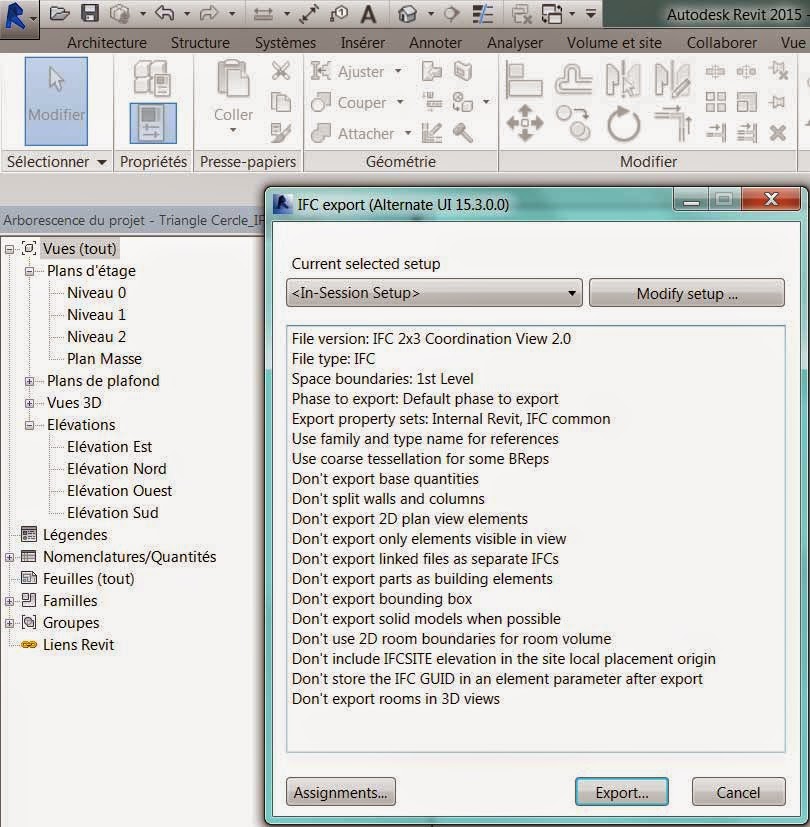The image size is (810, 827).
Task: Select the Offset tool icon
Action: point(573,79)
